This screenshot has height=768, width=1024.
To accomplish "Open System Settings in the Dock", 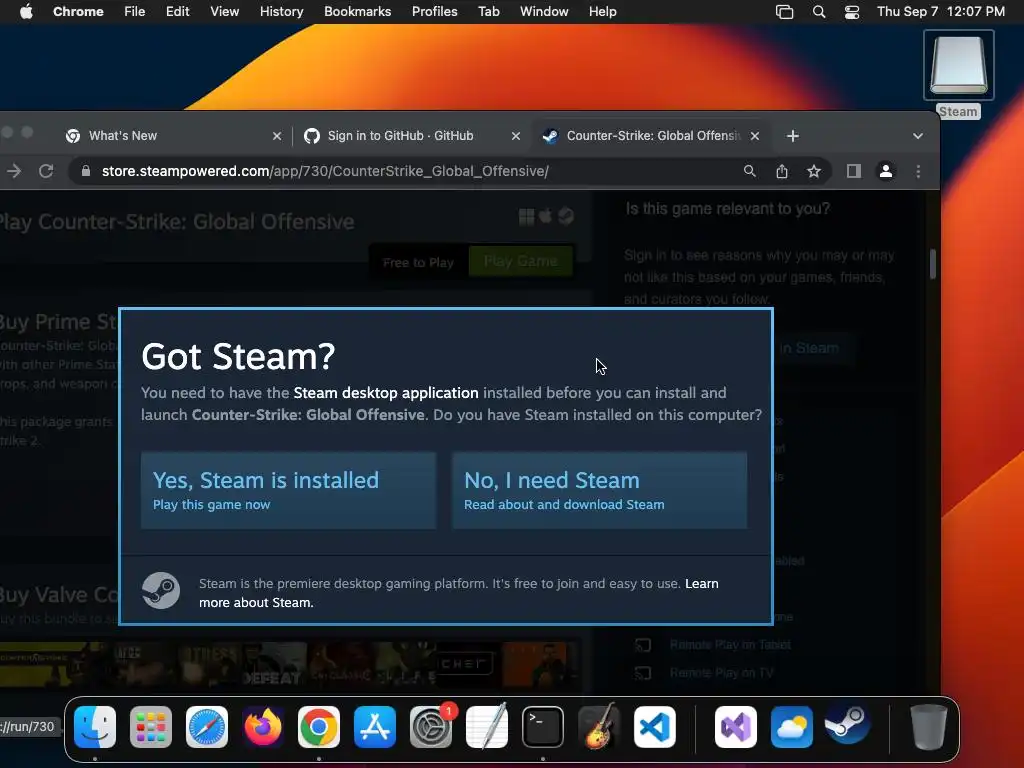I will click(x=431, y=727).
